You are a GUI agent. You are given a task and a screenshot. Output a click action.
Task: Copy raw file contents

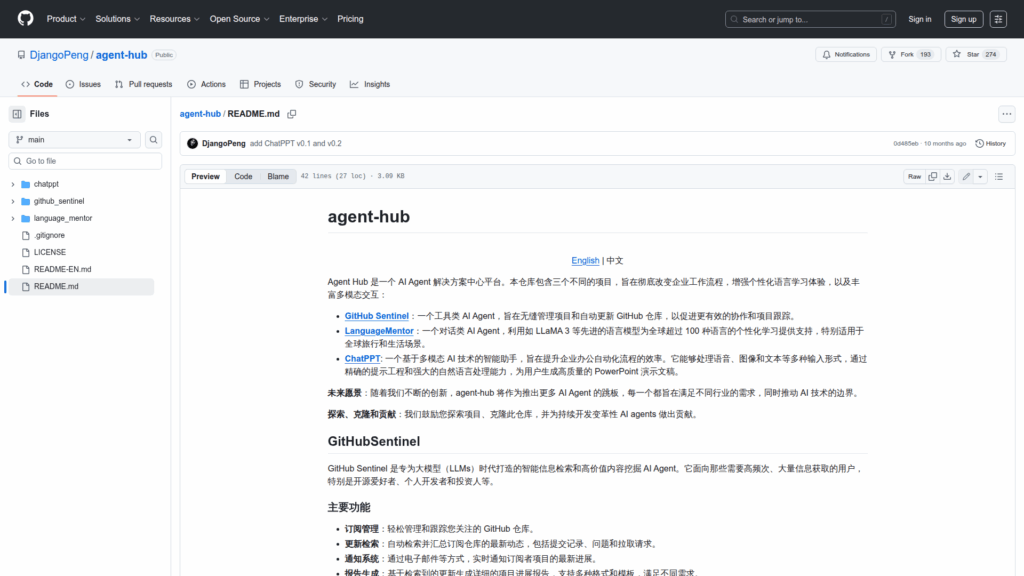click(932, 176)
